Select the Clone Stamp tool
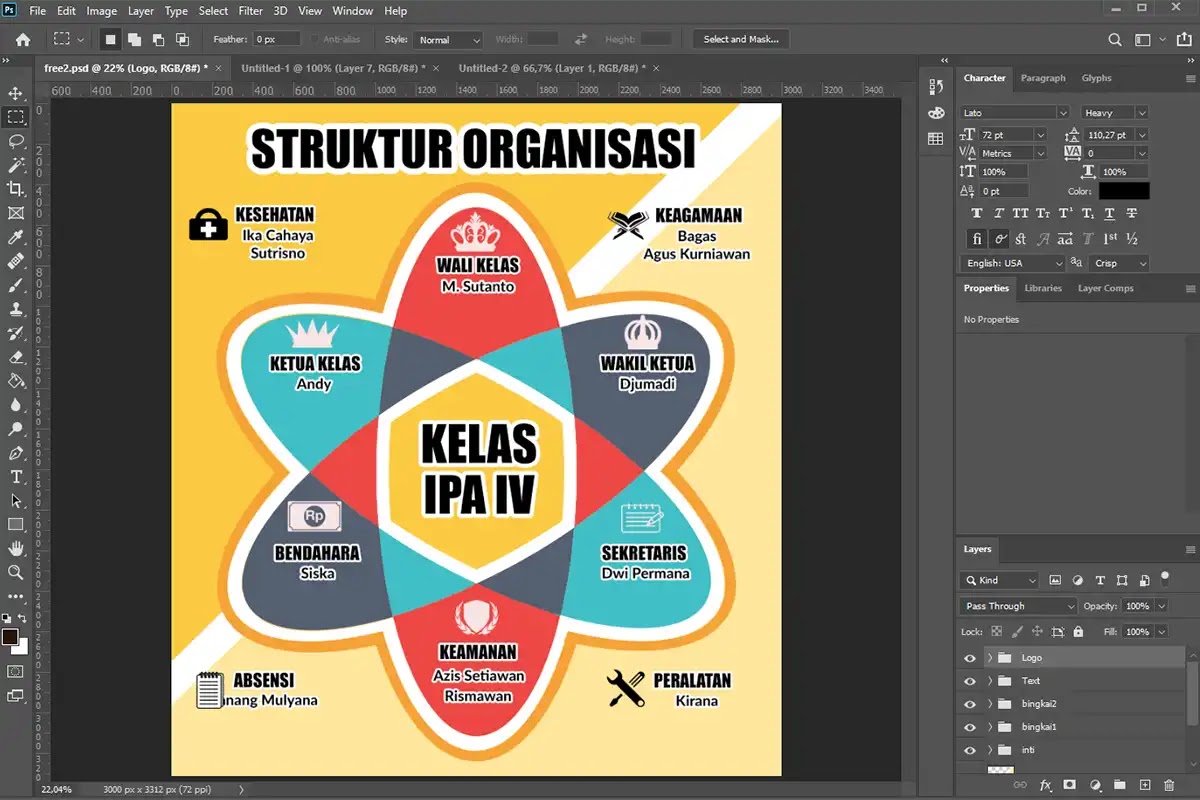 point(16,309)
